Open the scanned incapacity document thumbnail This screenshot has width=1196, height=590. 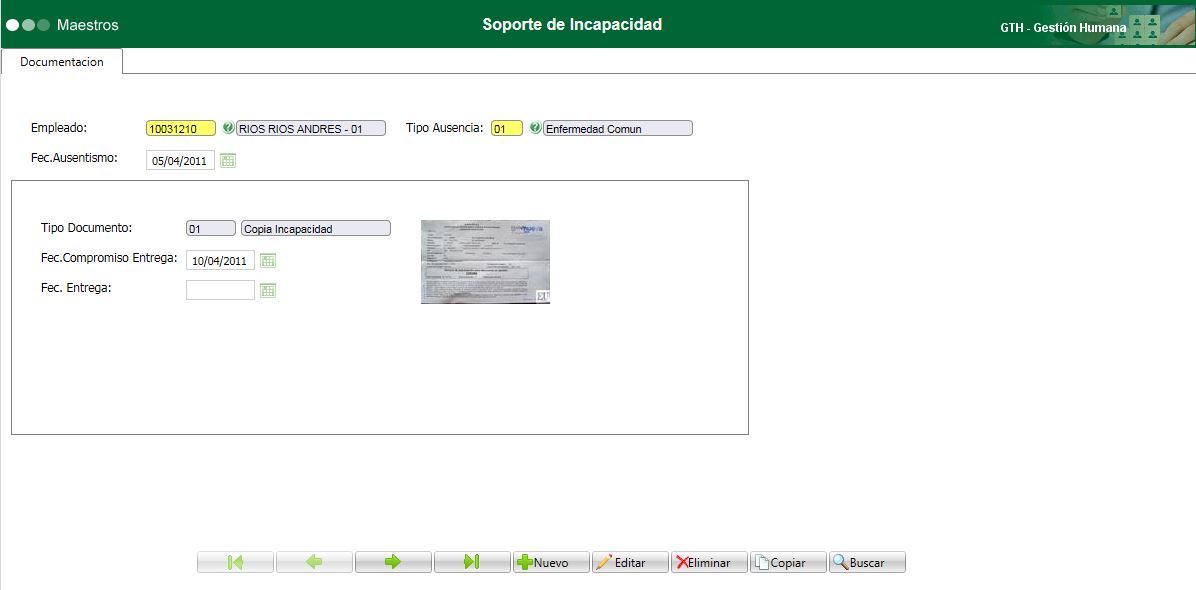(x=485, y=261)
